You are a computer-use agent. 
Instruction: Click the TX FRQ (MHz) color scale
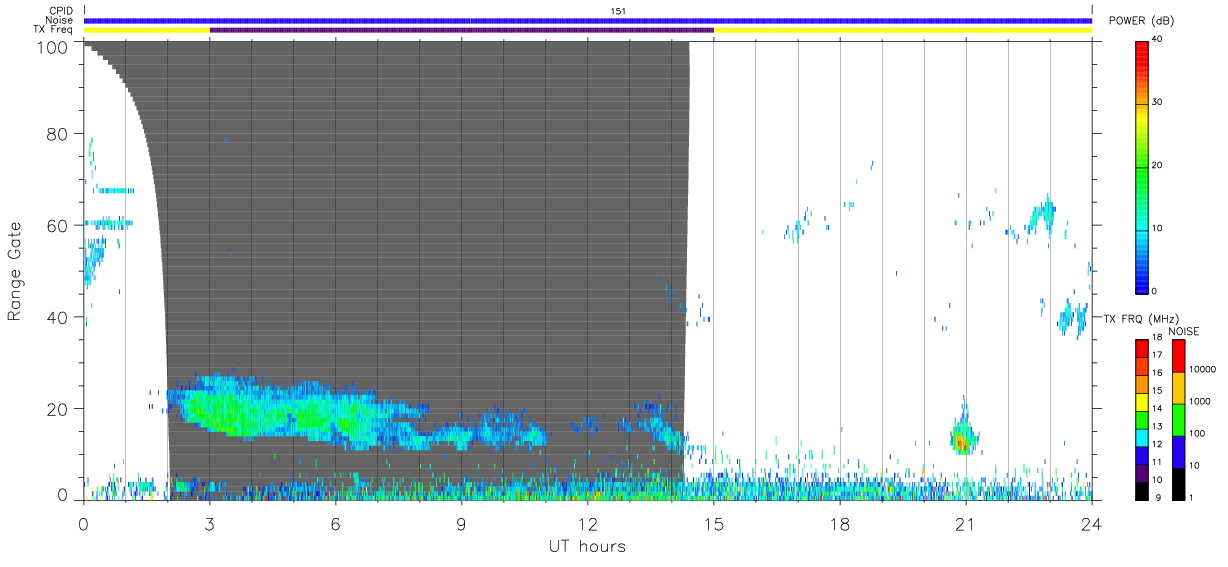click(1142, 419)
